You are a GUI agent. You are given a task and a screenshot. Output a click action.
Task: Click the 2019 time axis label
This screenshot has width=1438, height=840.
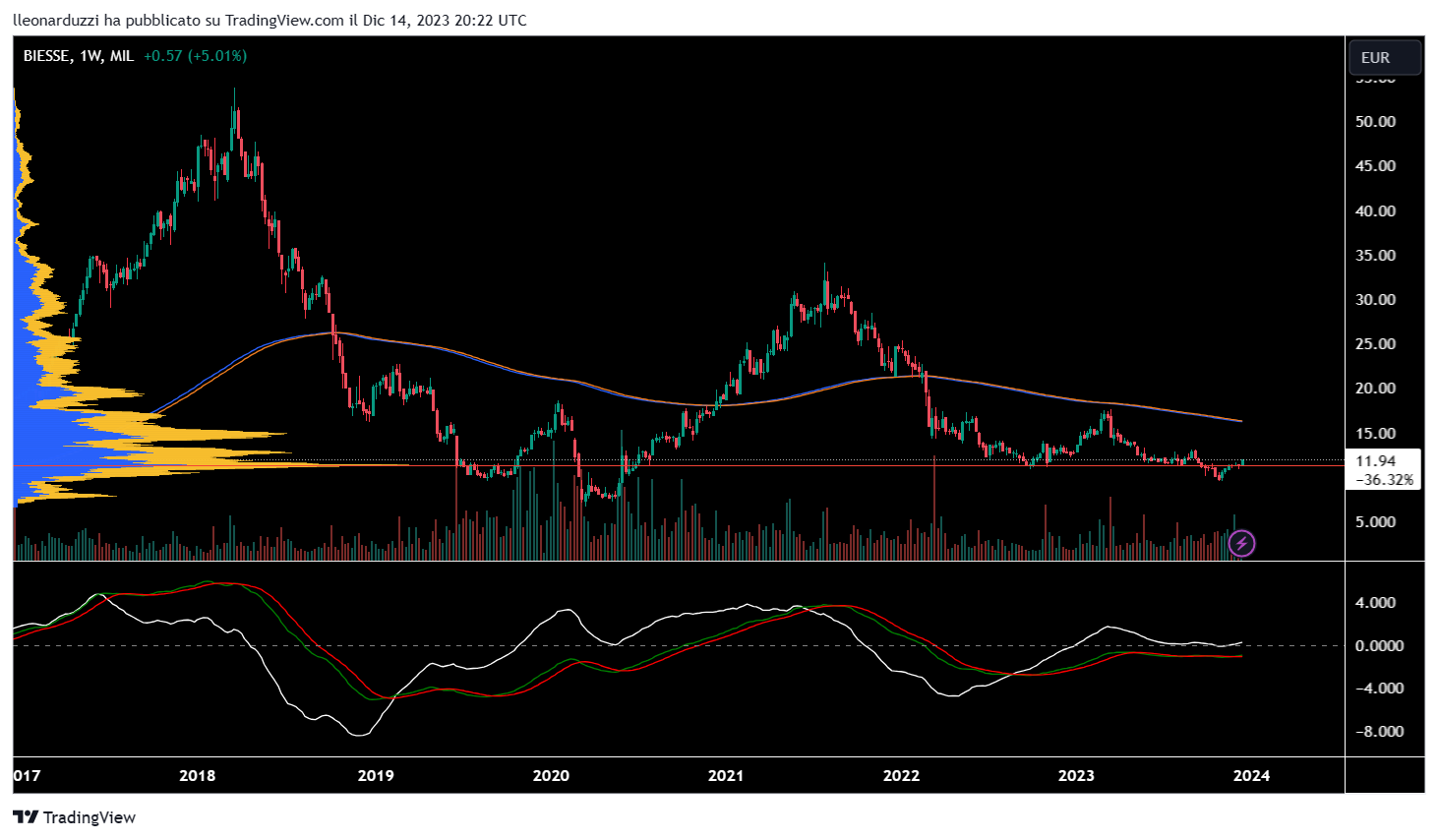point(376,775)
